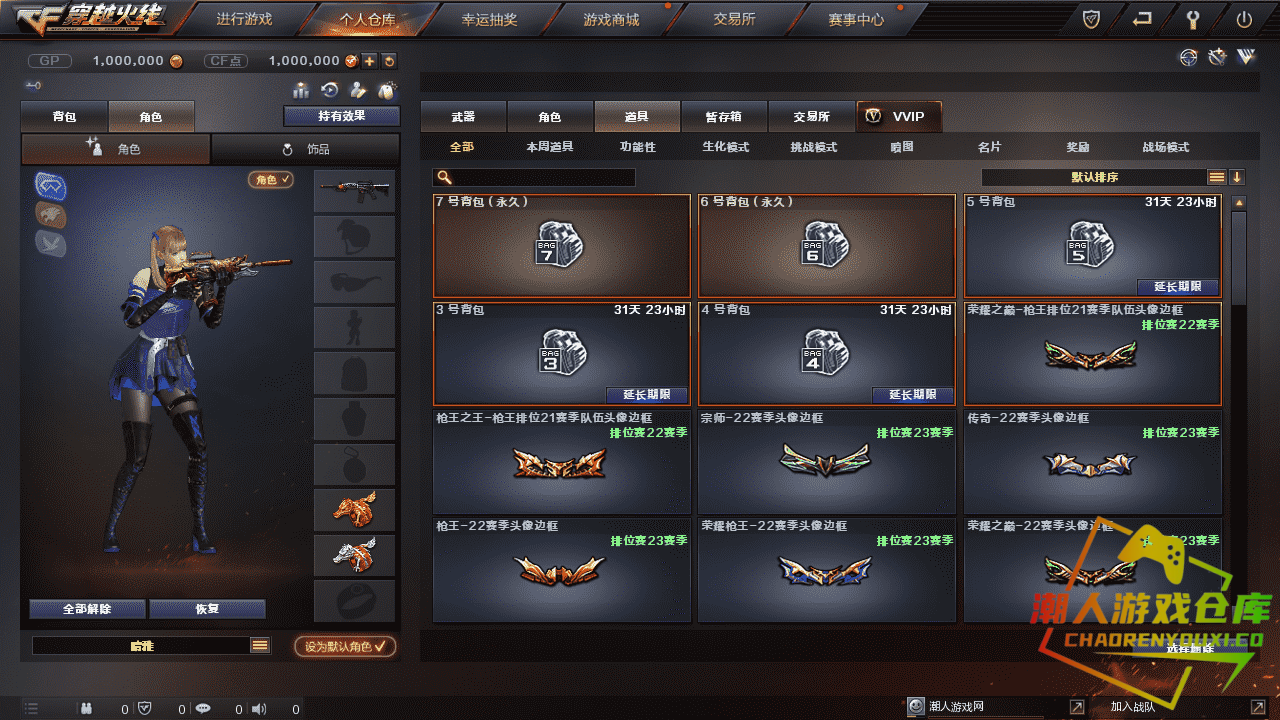Switch to the 武器 inventory tab

click(x=463, y=117)
